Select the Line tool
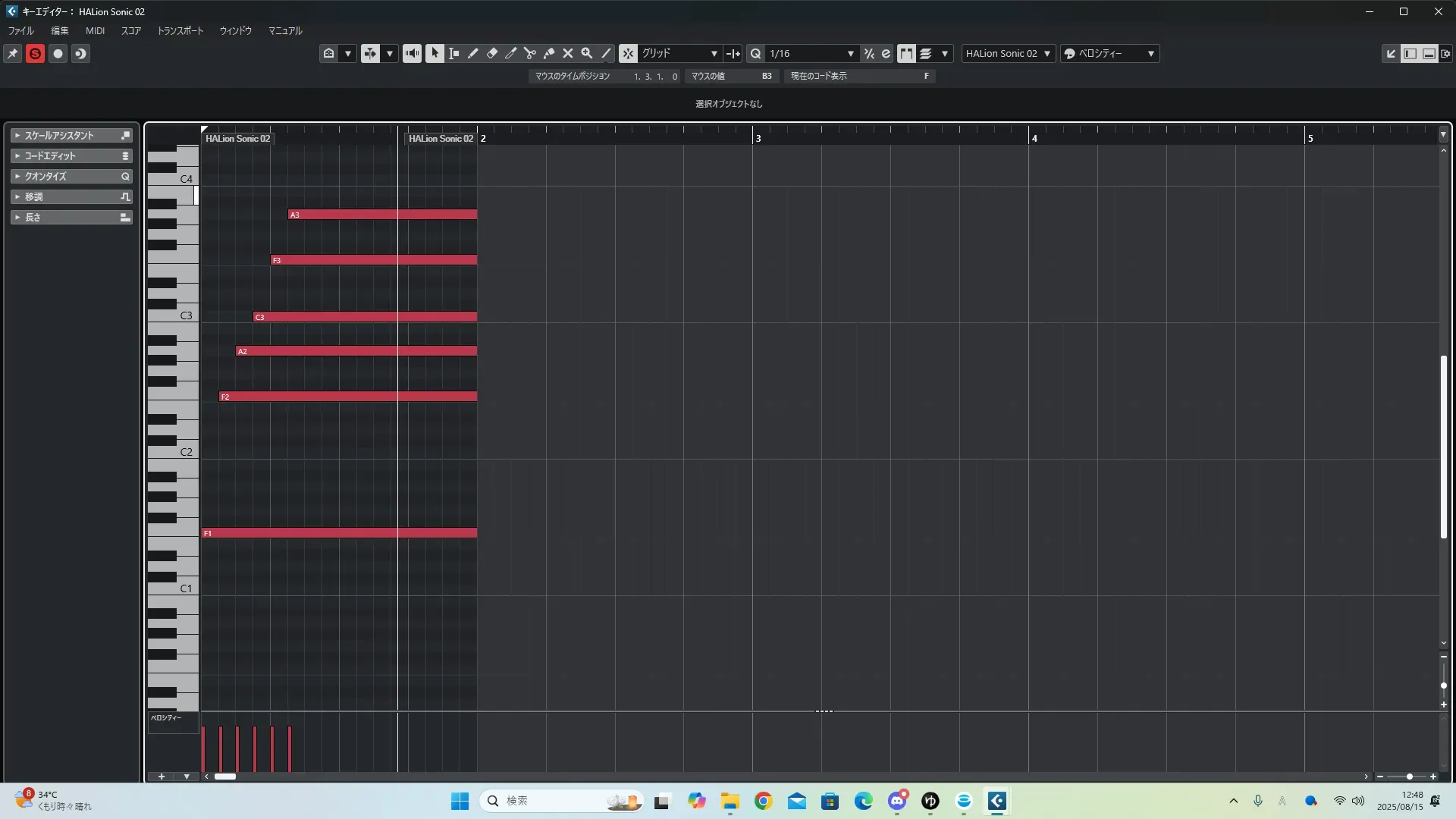1456x819 pixels. [606, 53]
